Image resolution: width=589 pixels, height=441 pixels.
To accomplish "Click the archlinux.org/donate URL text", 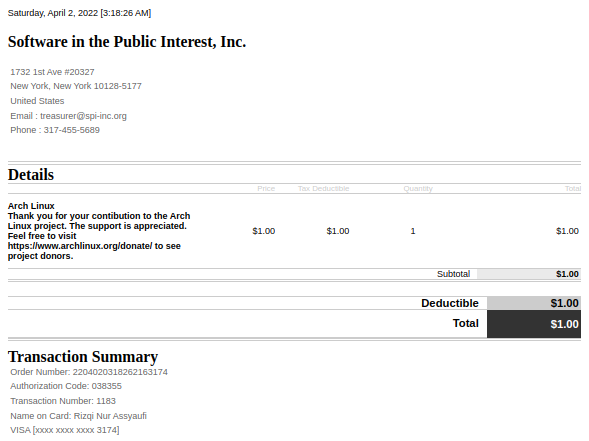I will [80, 246].
